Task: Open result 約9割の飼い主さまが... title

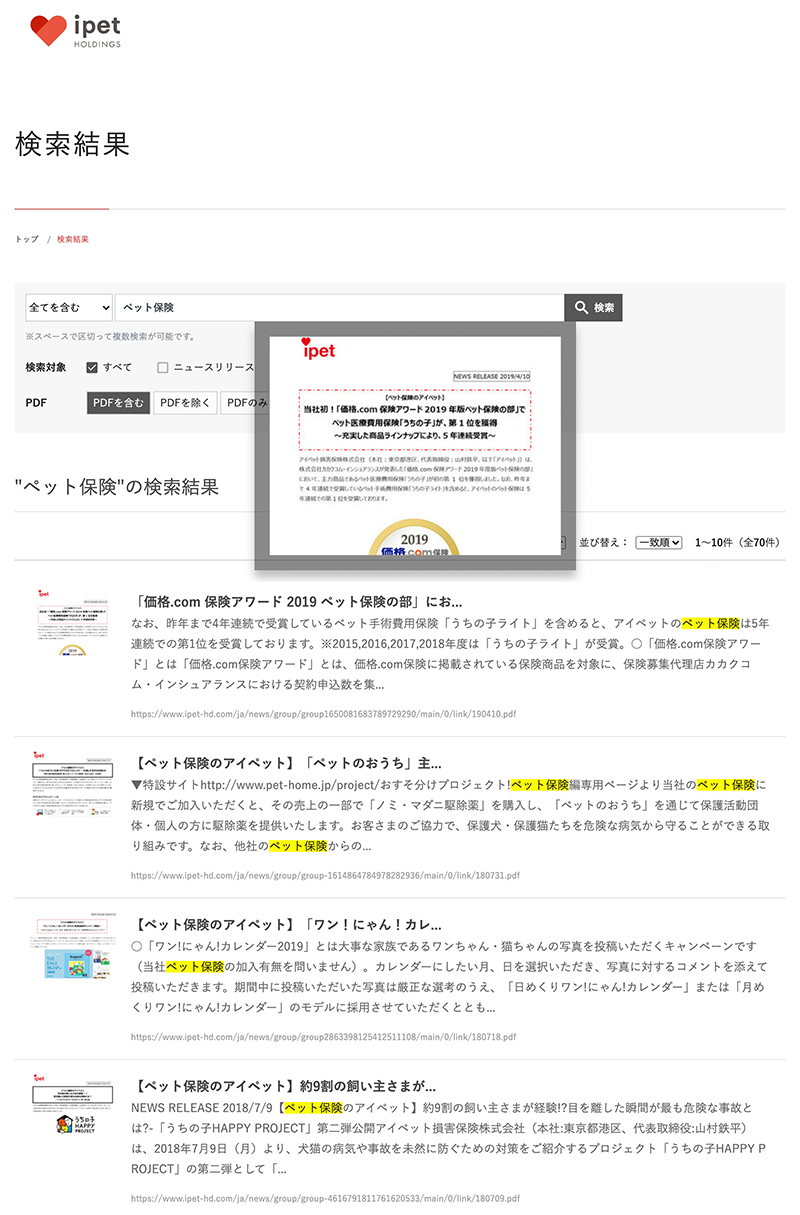Action: [x=284, y=1085]
